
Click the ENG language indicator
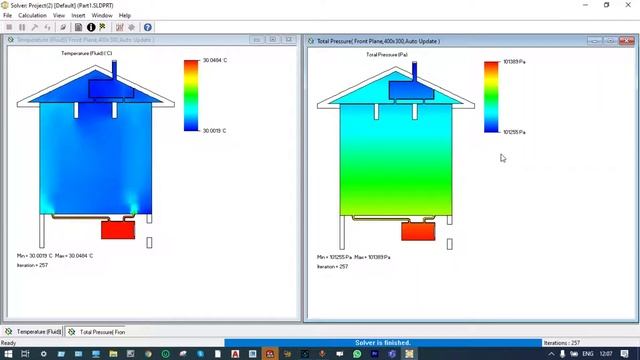coord(588,354)
